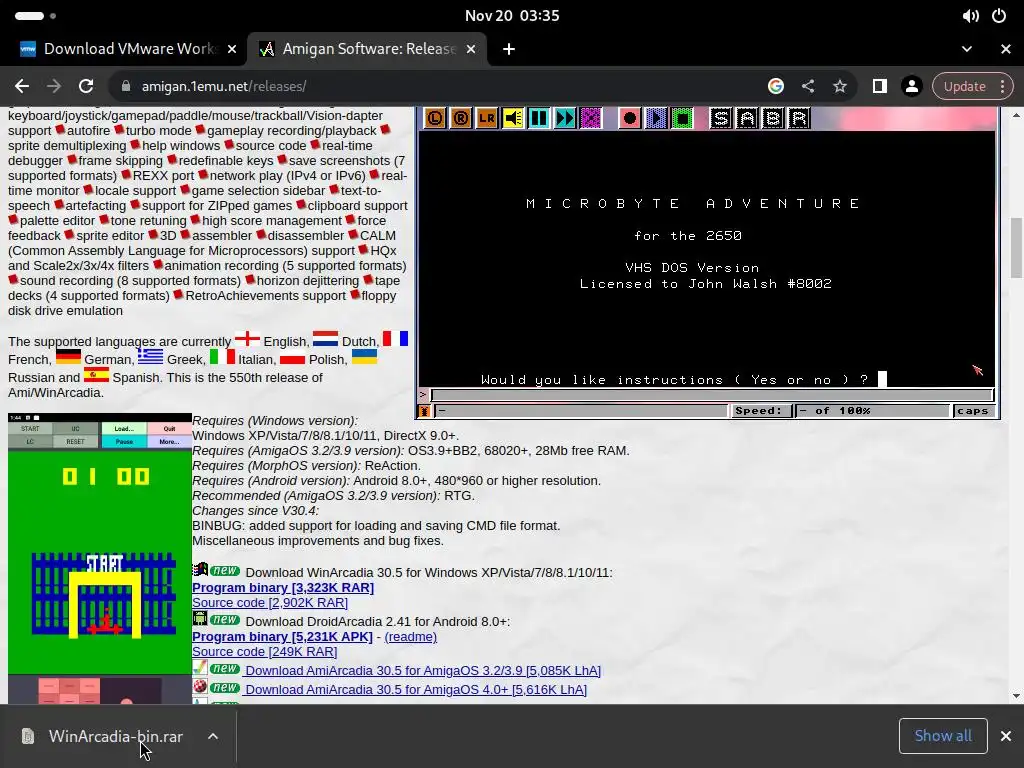1024x768 pixels.
Task: Click the Greek flag icon
Action: (150, 357)
